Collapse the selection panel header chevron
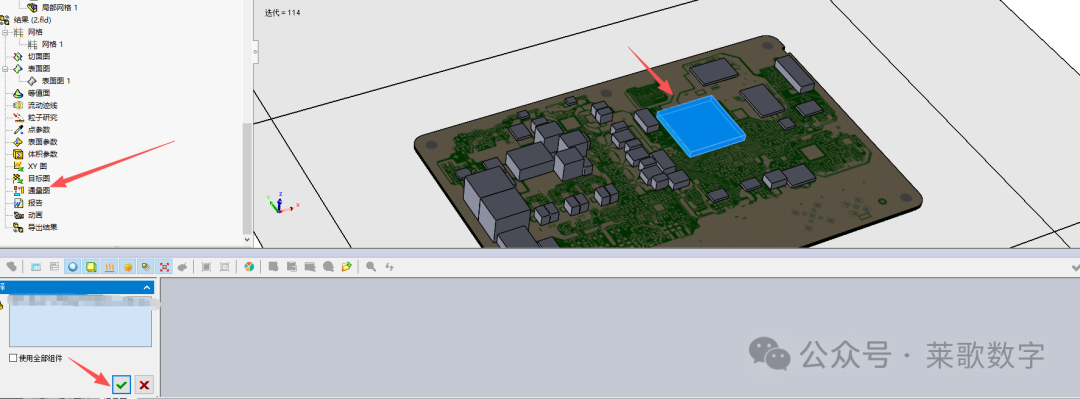 (146, 287)
